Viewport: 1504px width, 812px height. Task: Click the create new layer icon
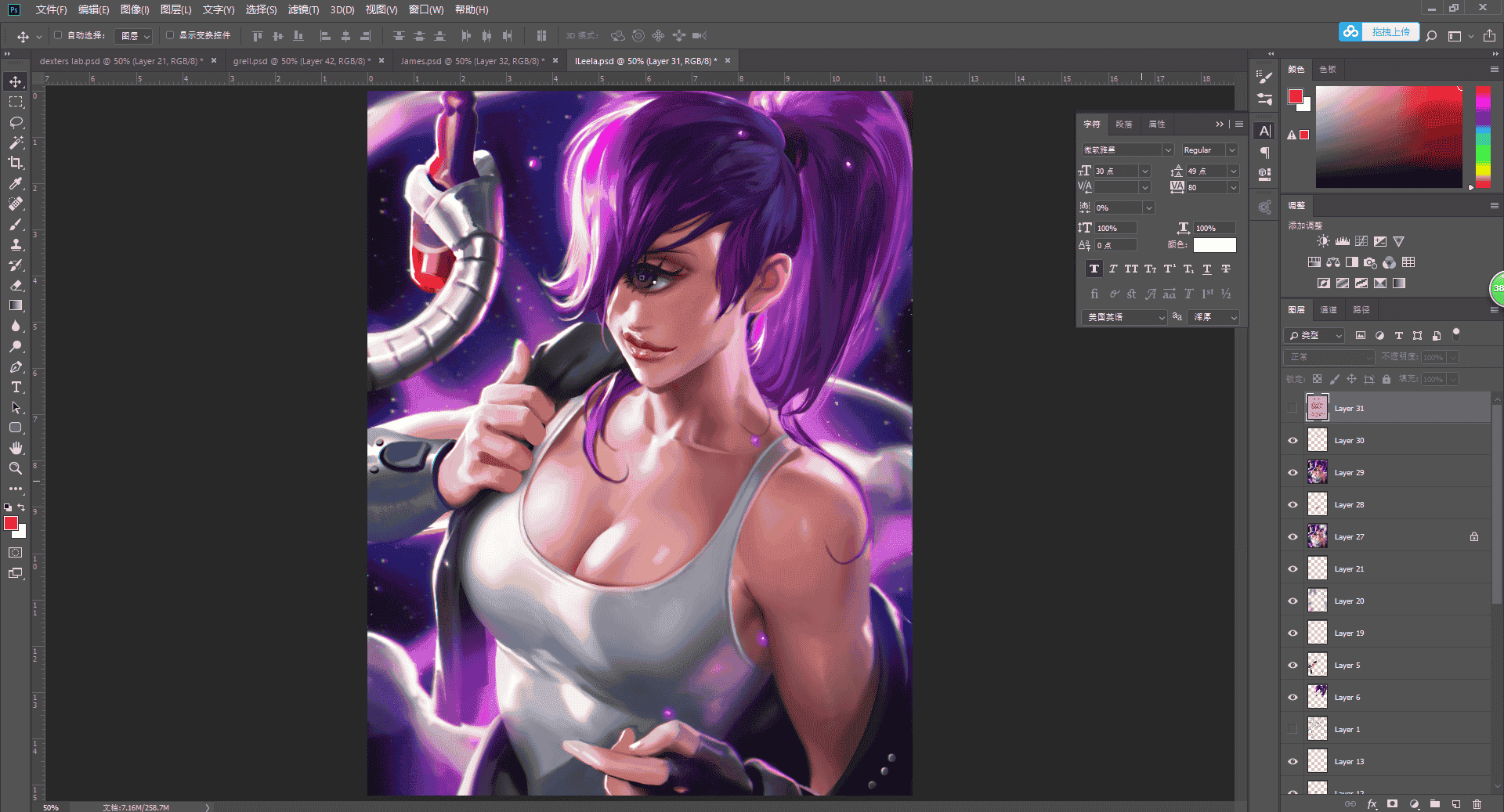coord(1456,804)
